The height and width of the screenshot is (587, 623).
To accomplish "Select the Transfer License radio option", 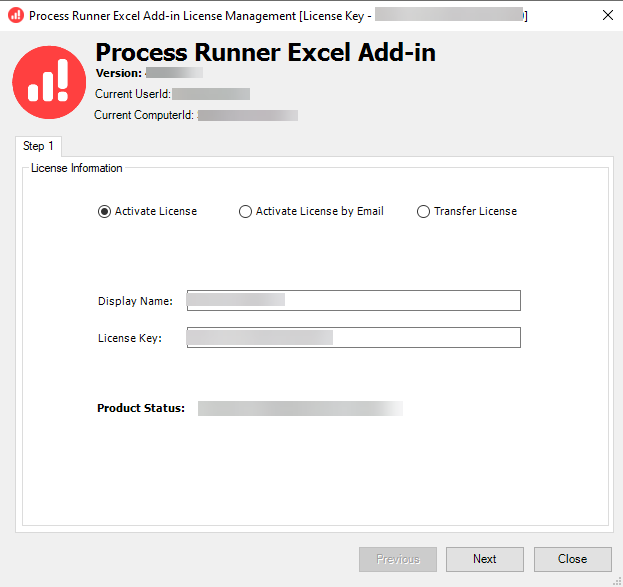I will (424, 211).
